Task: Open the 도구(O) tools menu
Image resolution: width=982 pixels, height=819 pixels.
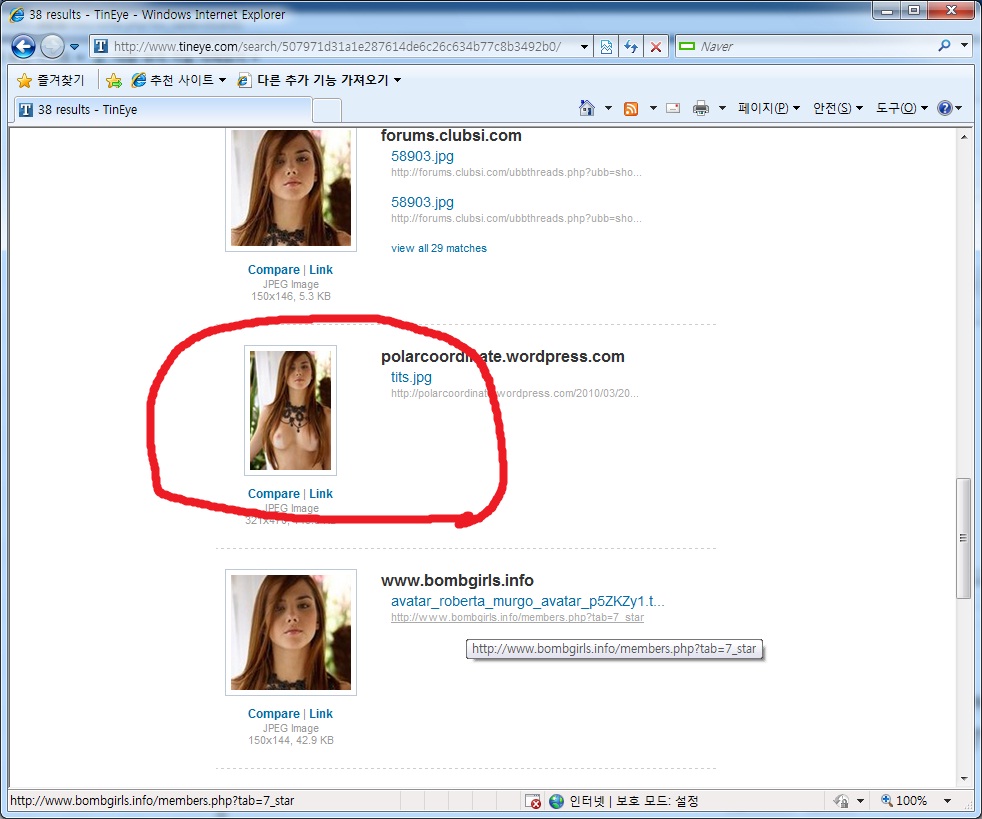Action: point(902,108)
